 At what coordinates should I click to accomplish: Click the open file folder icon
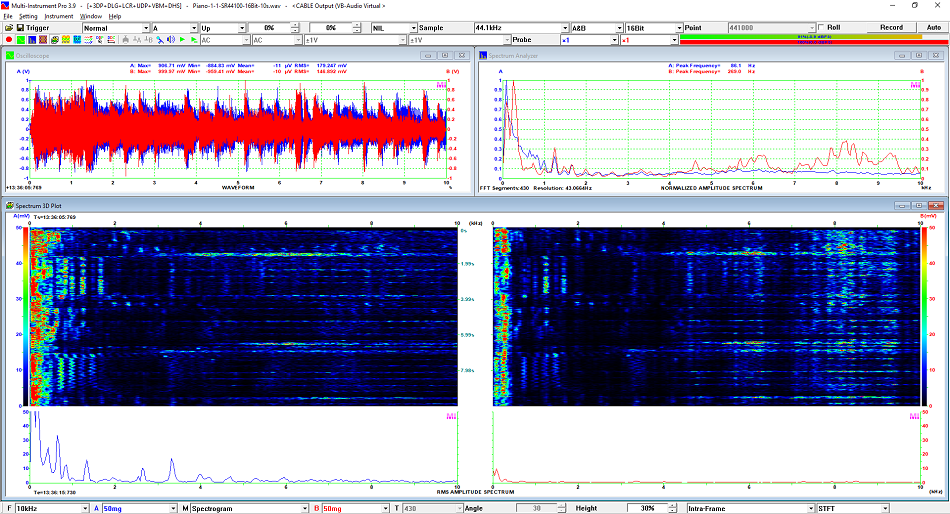tap(8, 27)
